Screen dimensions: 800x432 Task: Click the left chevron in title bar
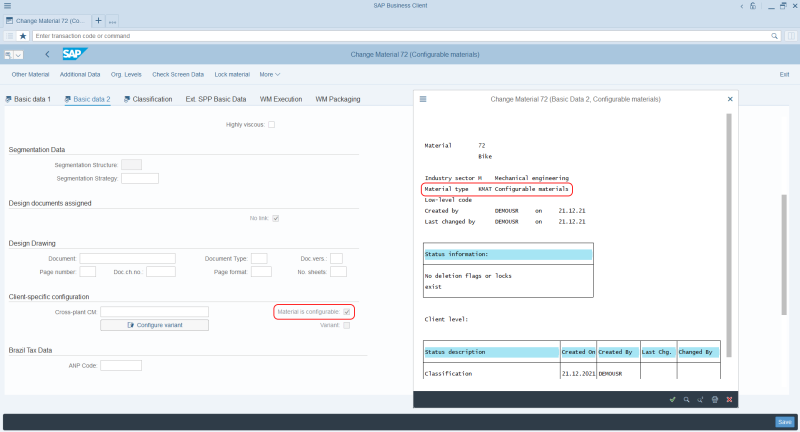coord(741,6)
